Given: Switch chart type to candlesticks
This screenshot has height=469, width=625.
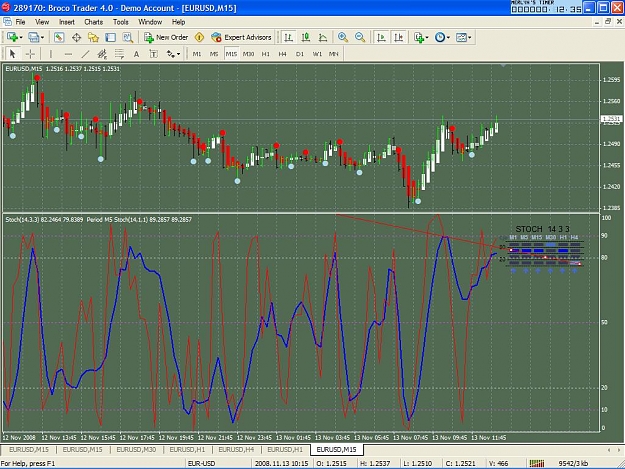Looking at the screenshot, I should click(x=306, y=37).
